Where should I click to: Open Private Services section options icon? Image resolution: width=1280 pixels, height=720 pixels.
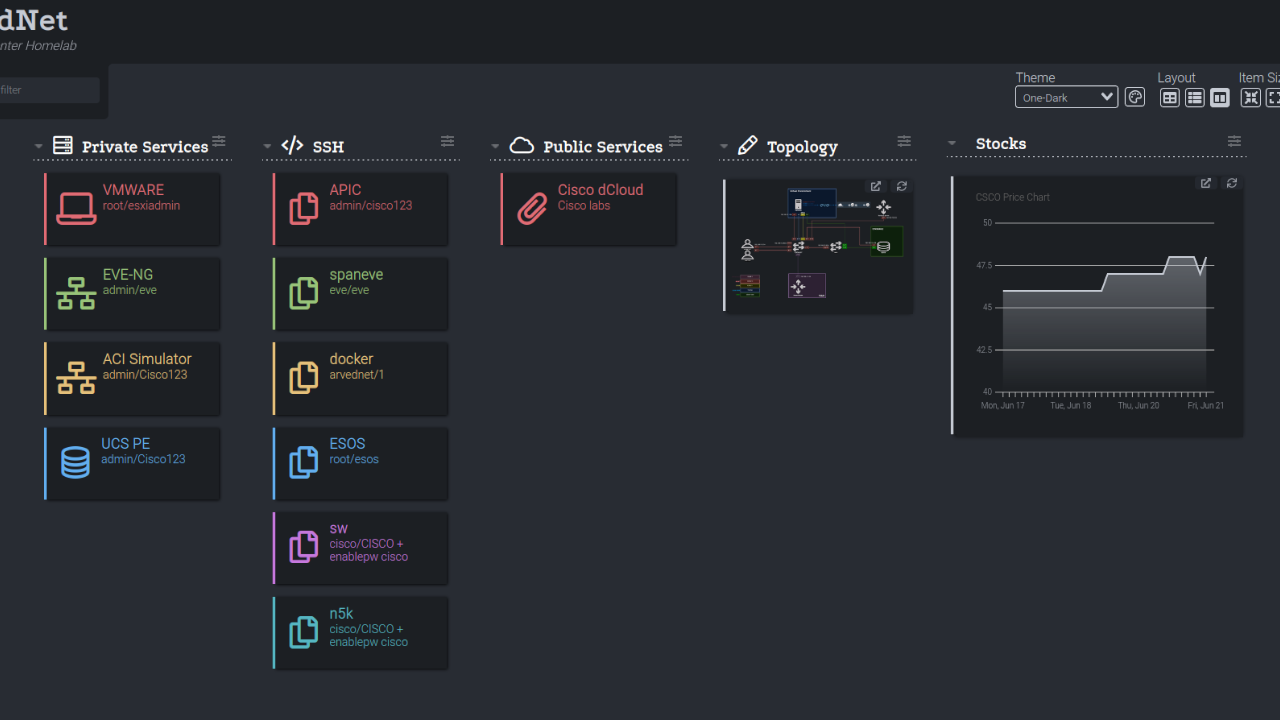coord(219,141)
